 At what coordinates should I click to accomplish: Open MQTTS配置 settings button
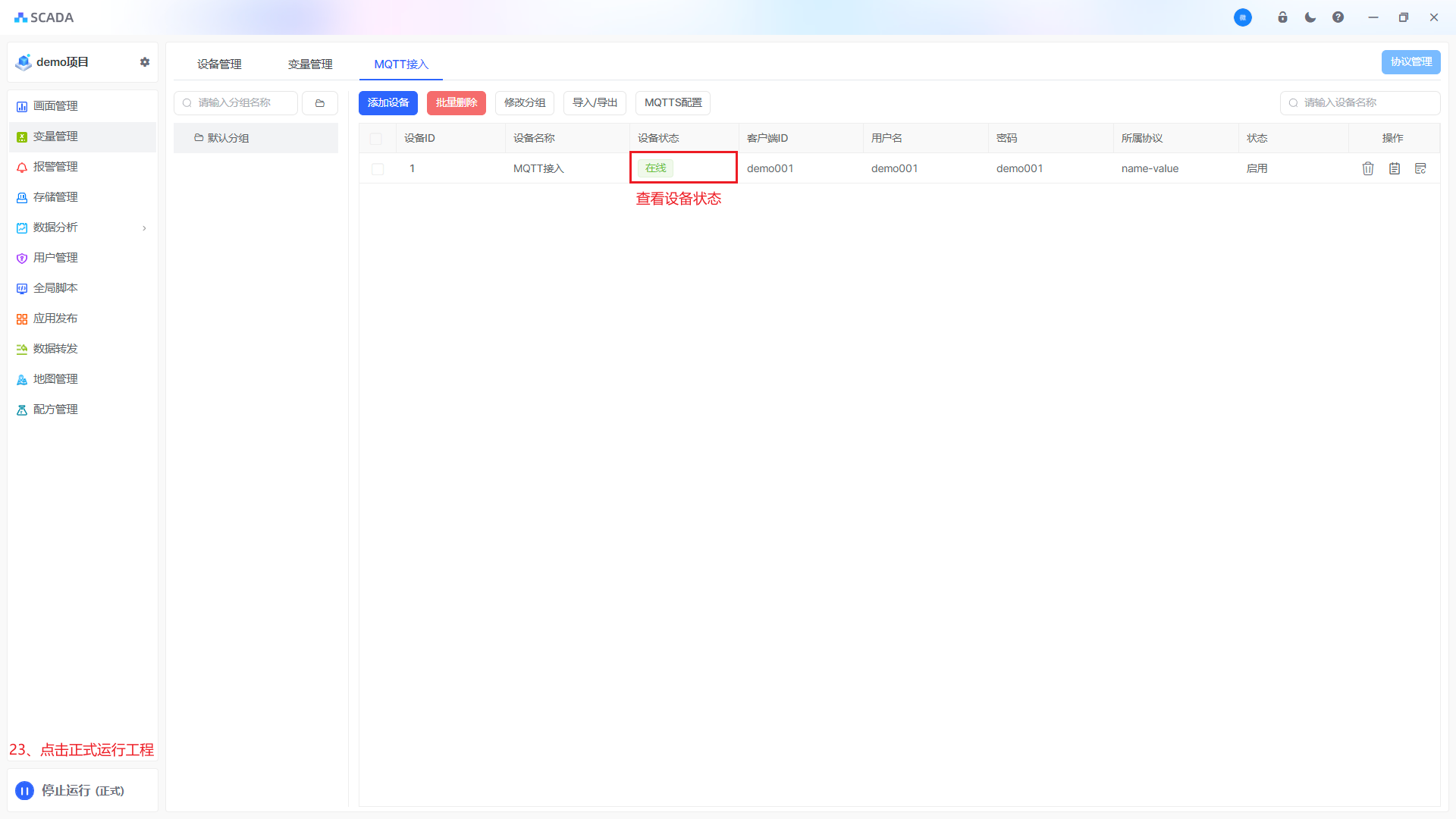click(x=673, y=103)
